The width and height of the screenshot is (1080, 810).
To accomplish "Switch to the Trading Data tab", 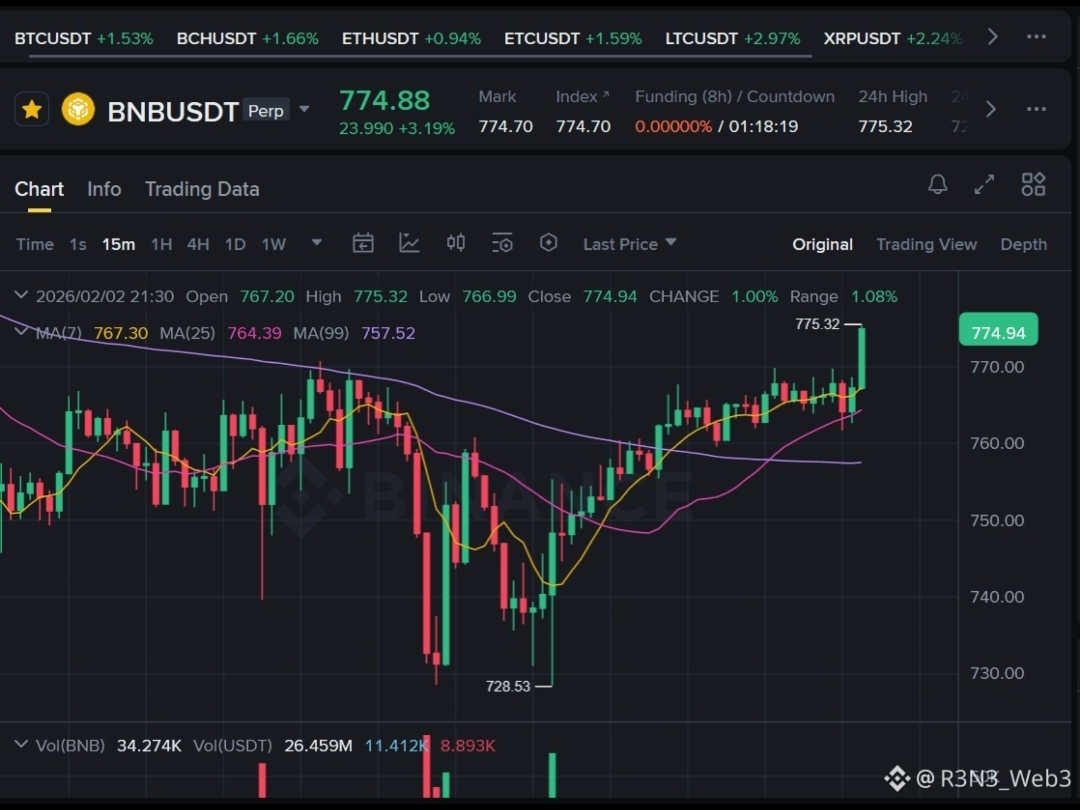I will (202, 189).
